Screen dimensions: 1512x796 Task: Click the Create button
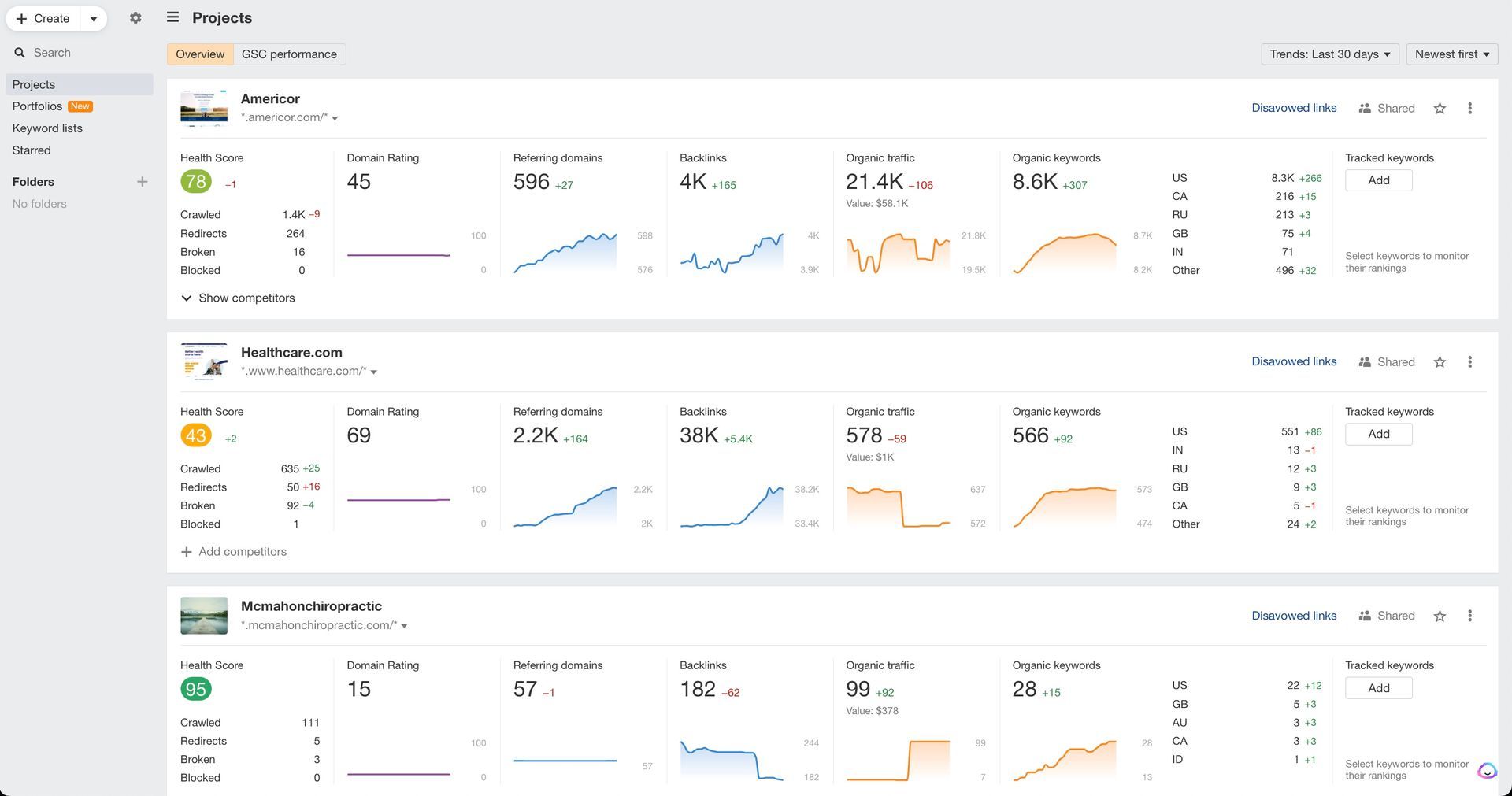pos(43,18)
